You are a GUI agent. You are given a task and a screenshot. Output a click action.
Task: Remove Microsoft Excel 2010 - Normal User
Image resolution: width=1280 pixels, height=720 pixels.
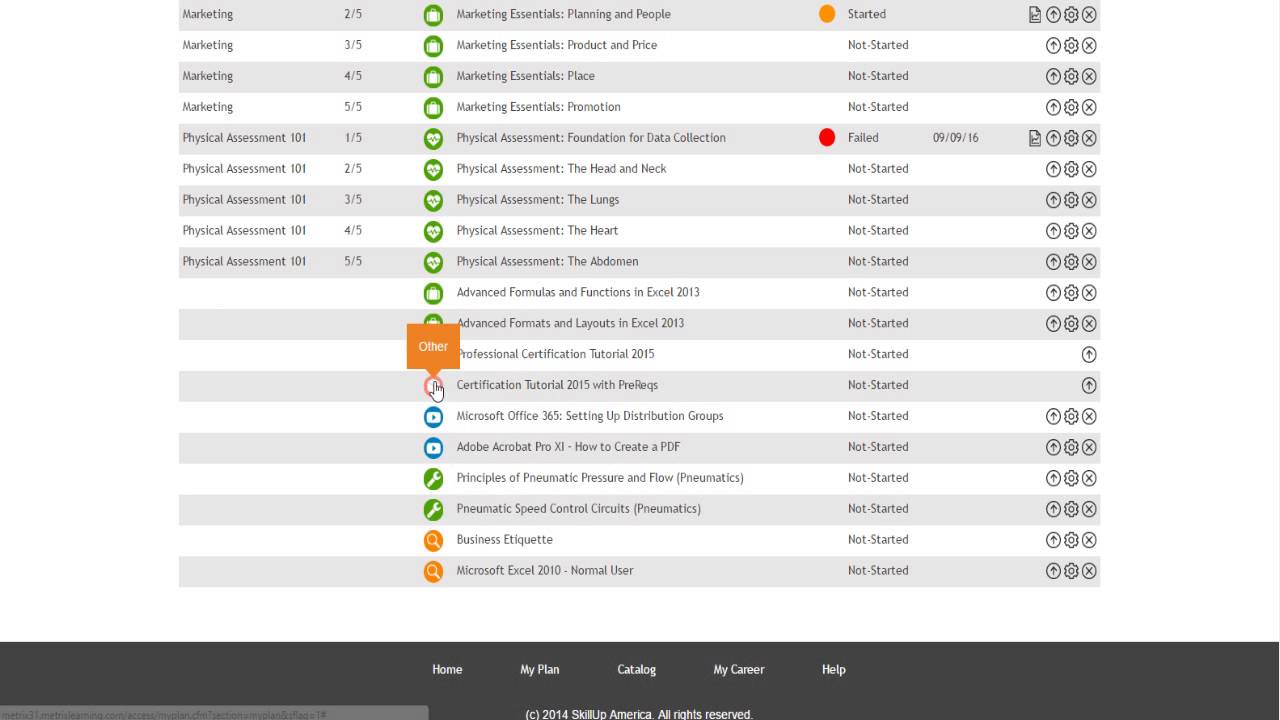(x=1089, y=571)
